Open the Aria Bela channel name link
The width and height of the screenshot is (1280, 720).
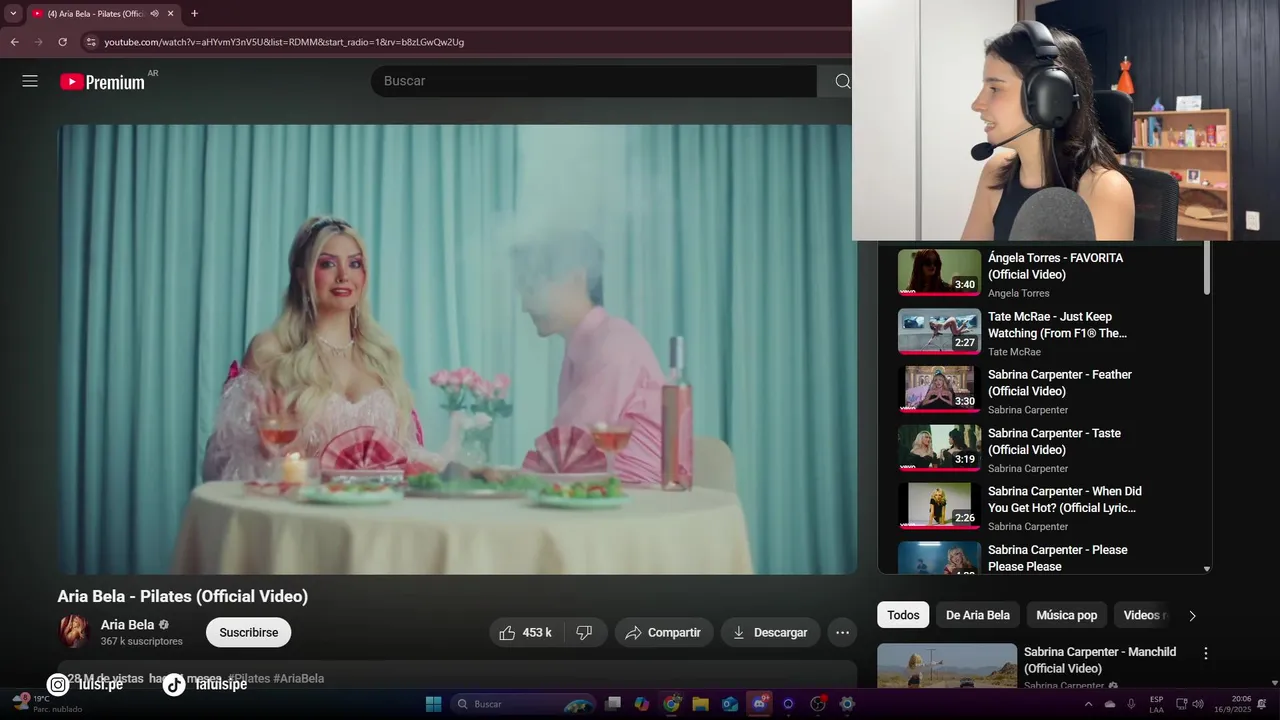(x=127, y=624)
